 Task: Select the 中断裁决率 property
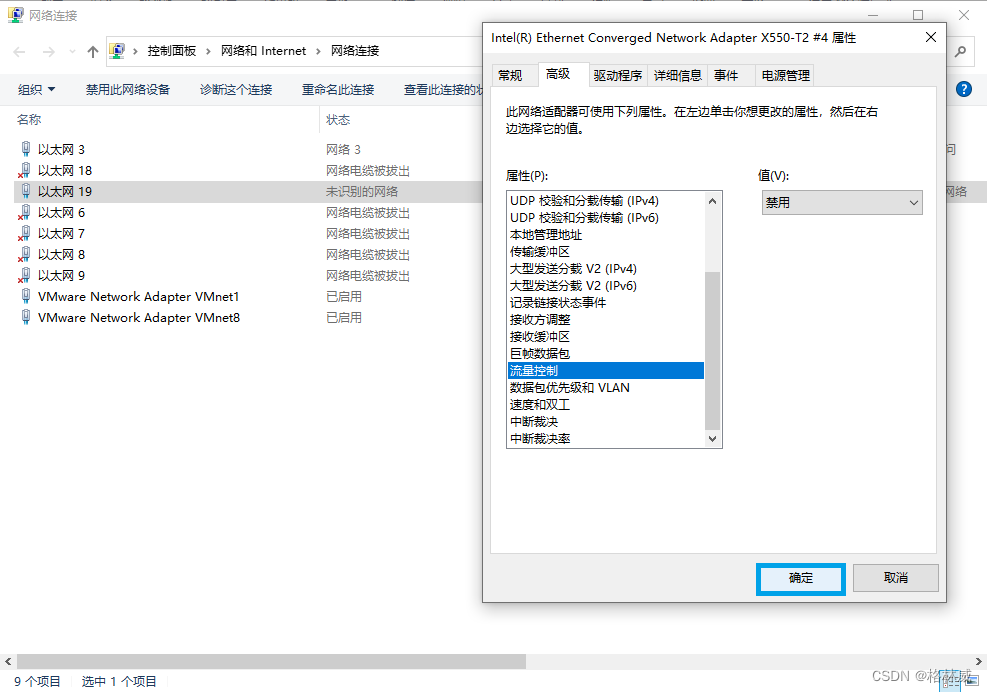click(x=606, y=438)
